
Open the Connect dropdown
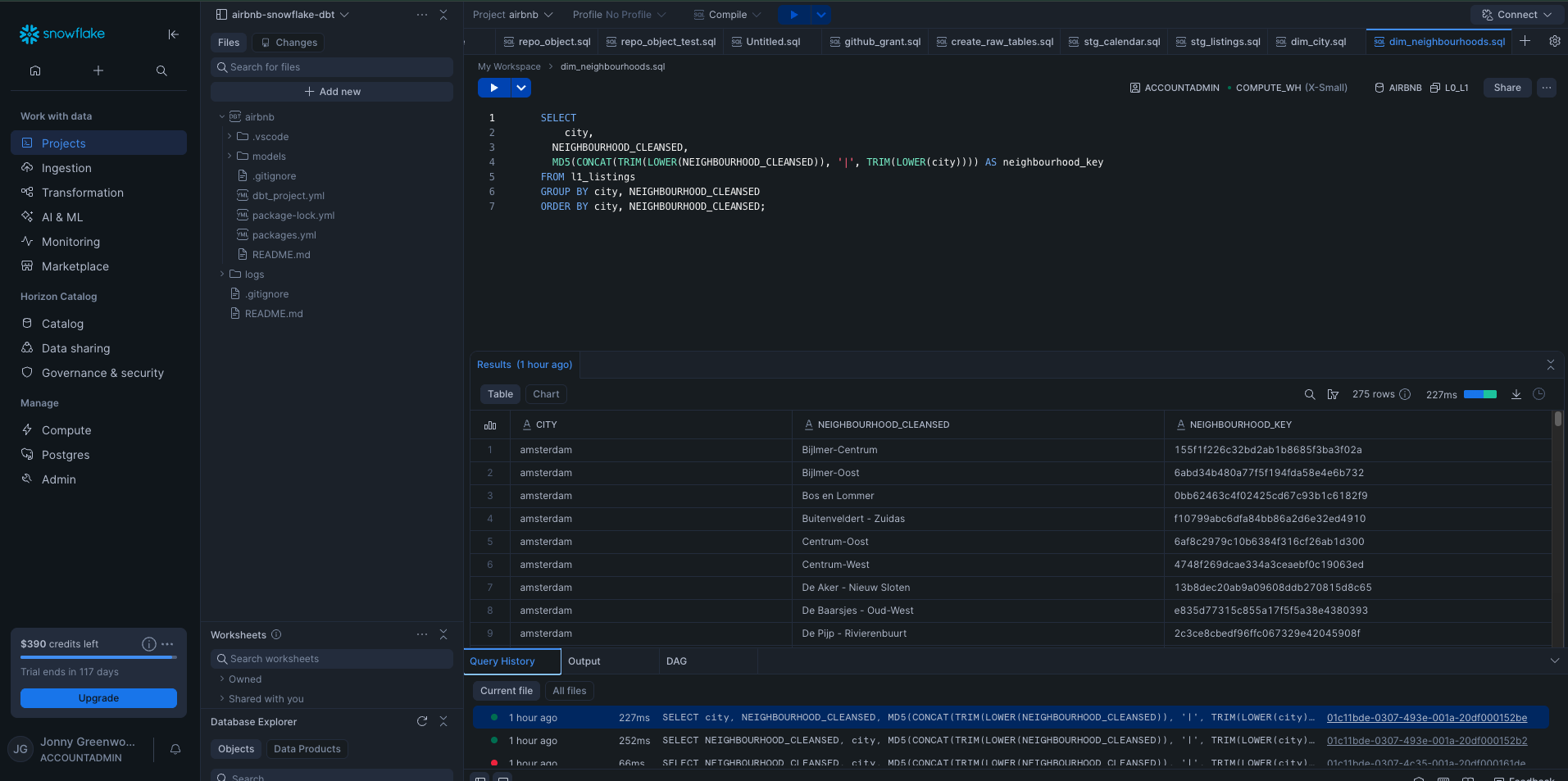pyautogui.click(x=1516, y=15)
